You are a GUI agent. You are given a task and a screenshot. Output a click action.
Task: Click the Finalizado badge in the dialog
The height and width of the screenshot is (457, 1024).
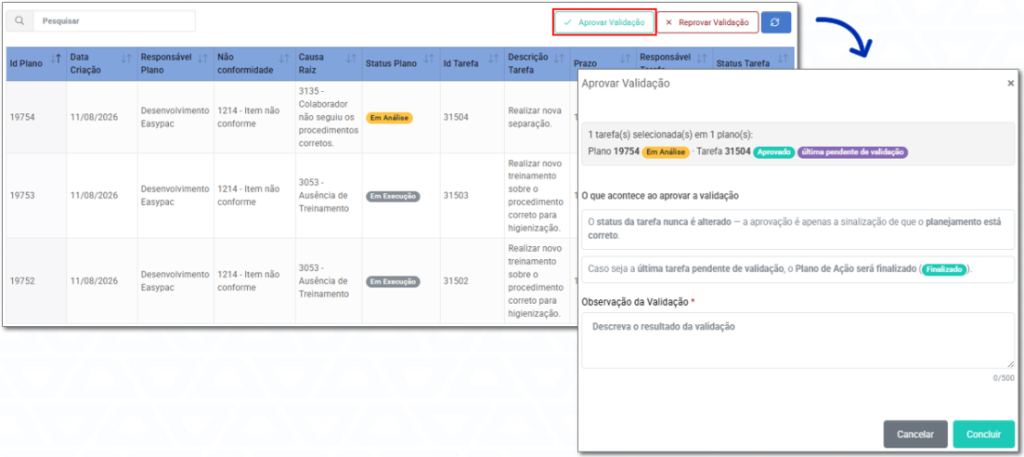click(x=944, y=269)
